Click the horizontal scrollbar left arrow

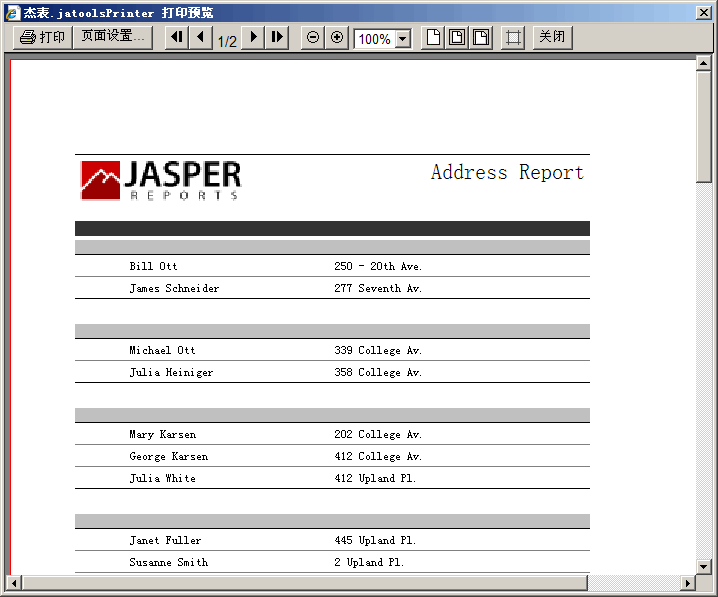tap(14, 583)
